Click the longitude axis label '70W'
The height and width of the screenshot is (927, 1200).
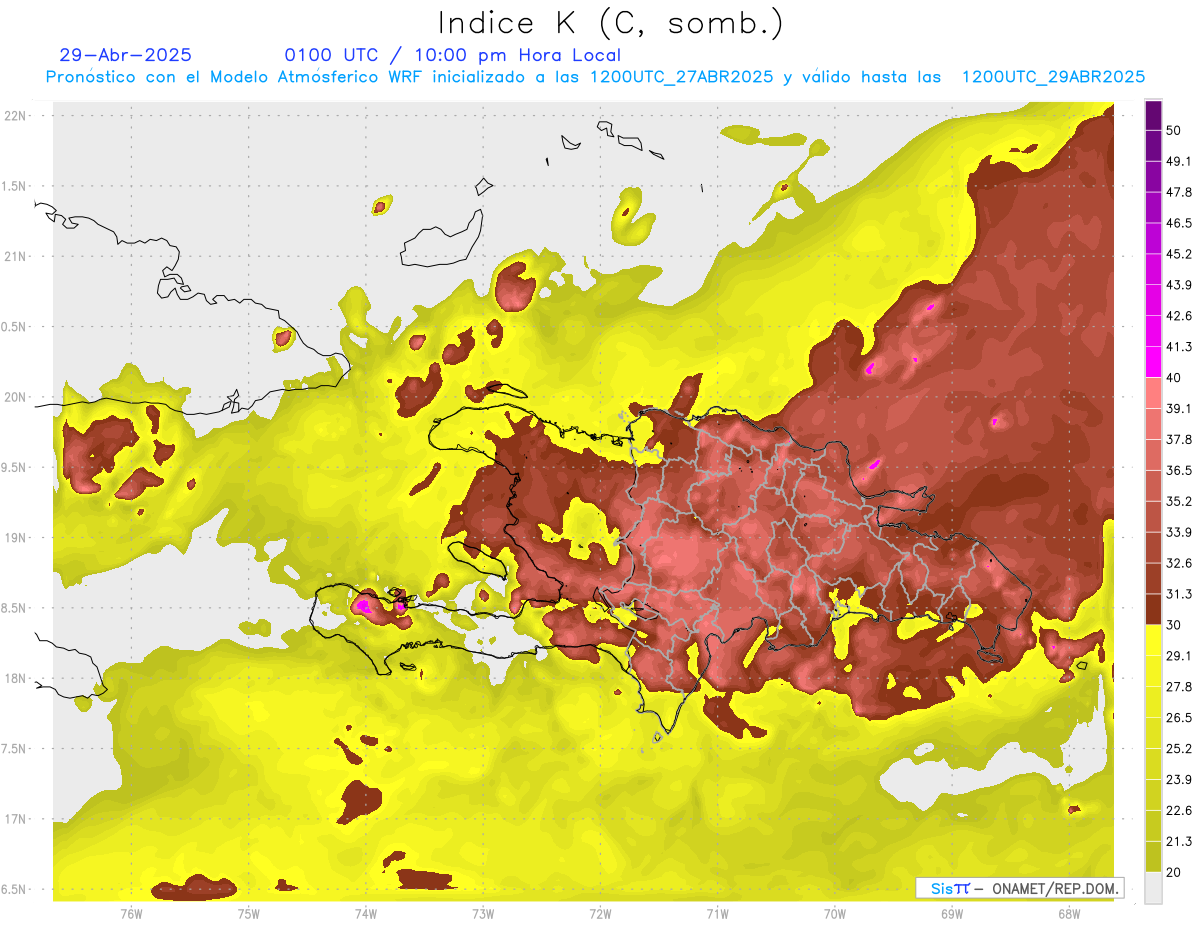[835, 913]
